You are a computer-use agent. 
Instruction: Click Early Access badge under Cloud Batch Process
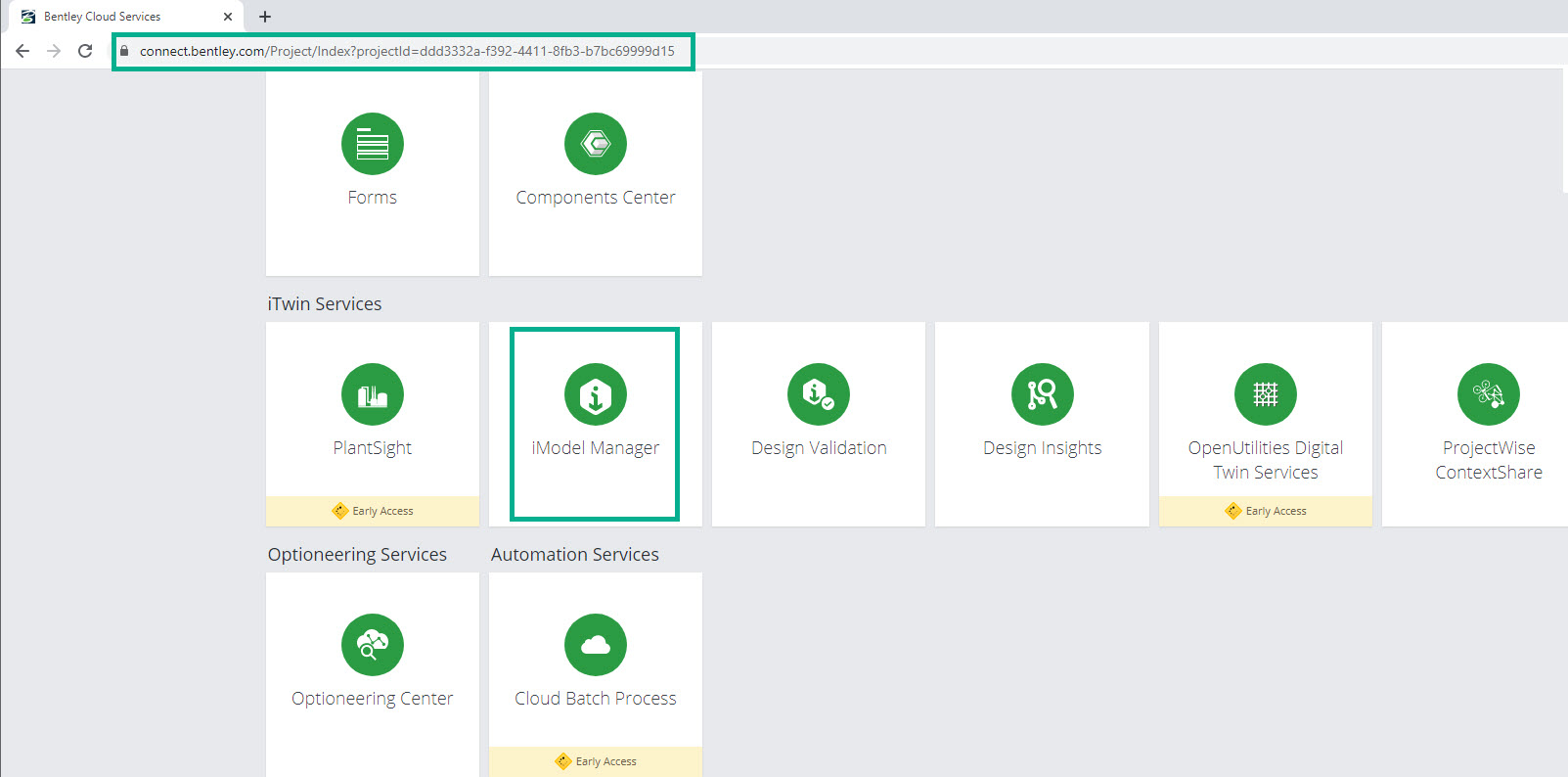pos(596,761)
